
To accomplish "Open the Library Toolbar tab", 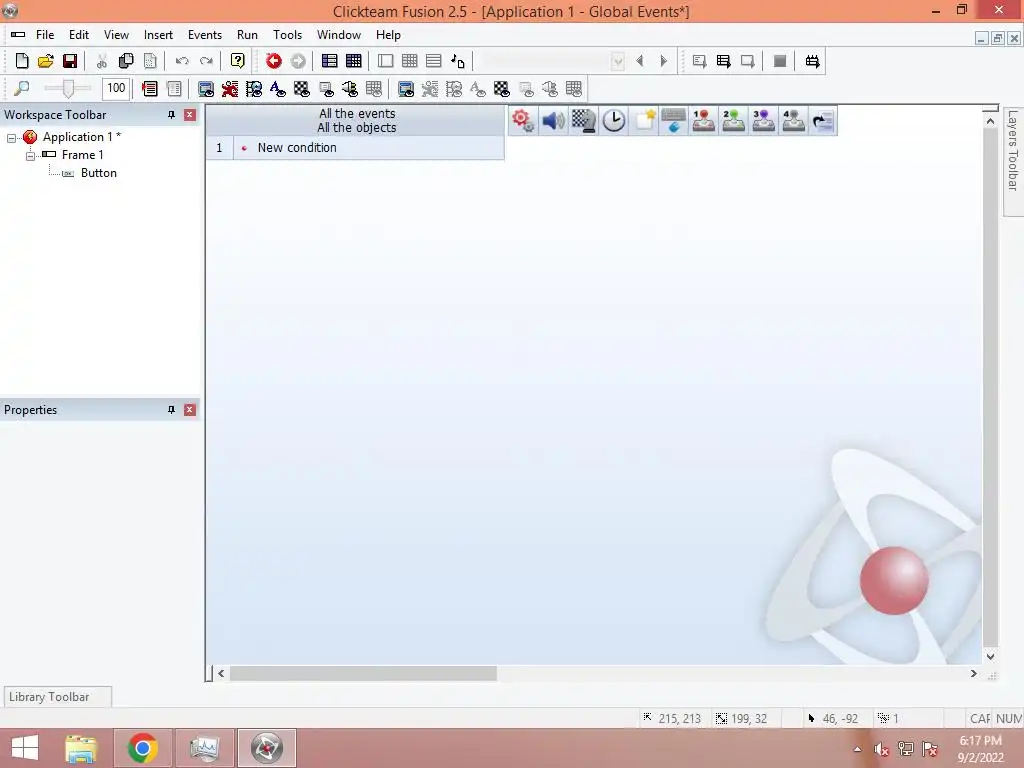I will [x=57, y=697].
